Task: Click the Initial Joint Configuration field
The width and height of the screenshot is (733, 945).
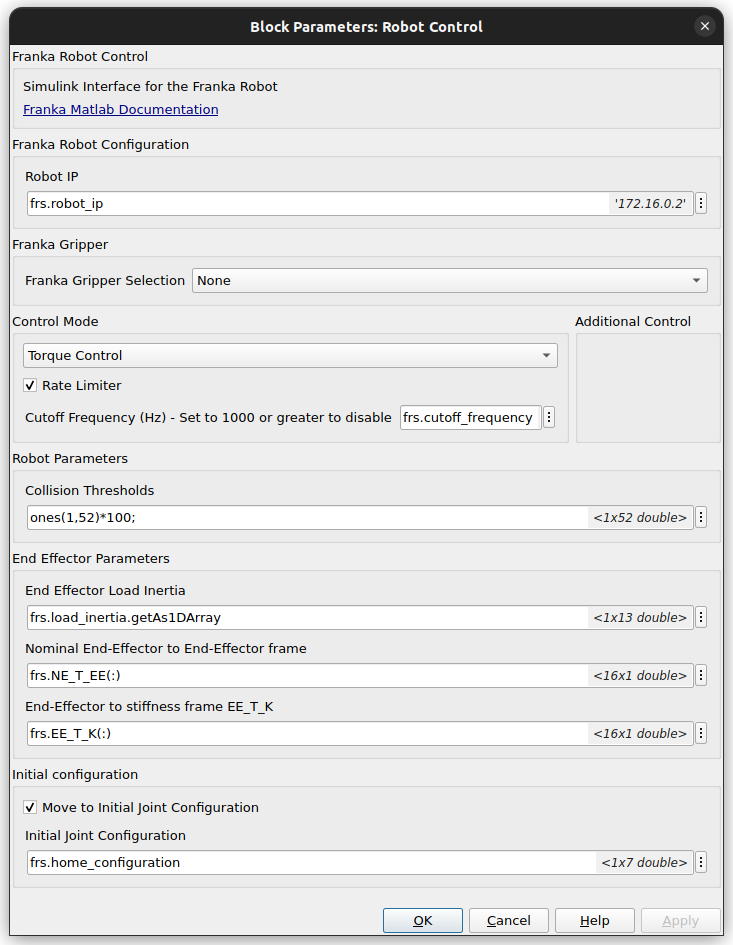Action: coord(310,862)
